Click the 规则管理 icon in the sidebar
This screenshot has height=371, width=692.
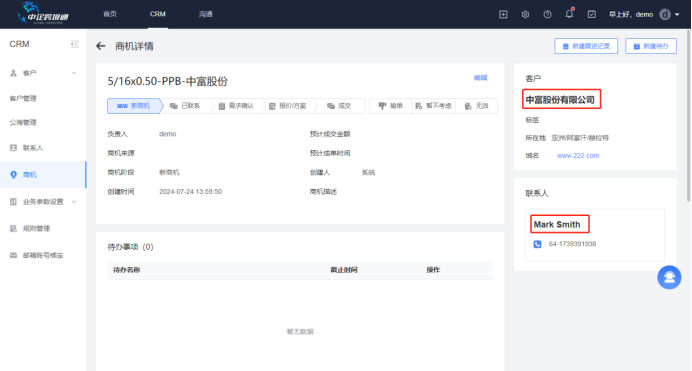(x=13, y=229)
